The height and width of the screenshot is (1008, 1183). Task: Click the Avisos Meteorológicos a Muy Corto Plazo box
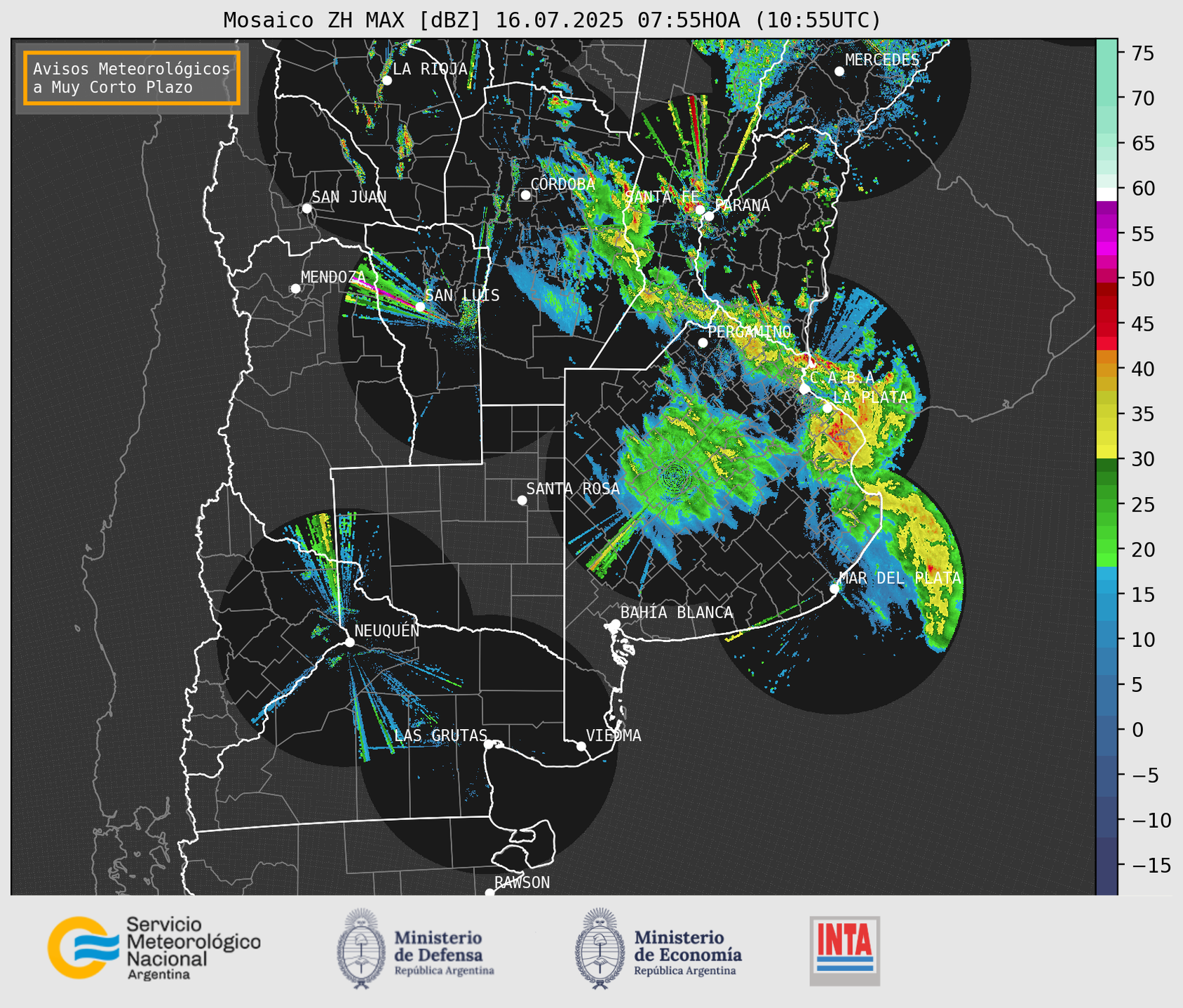point(132,78)
